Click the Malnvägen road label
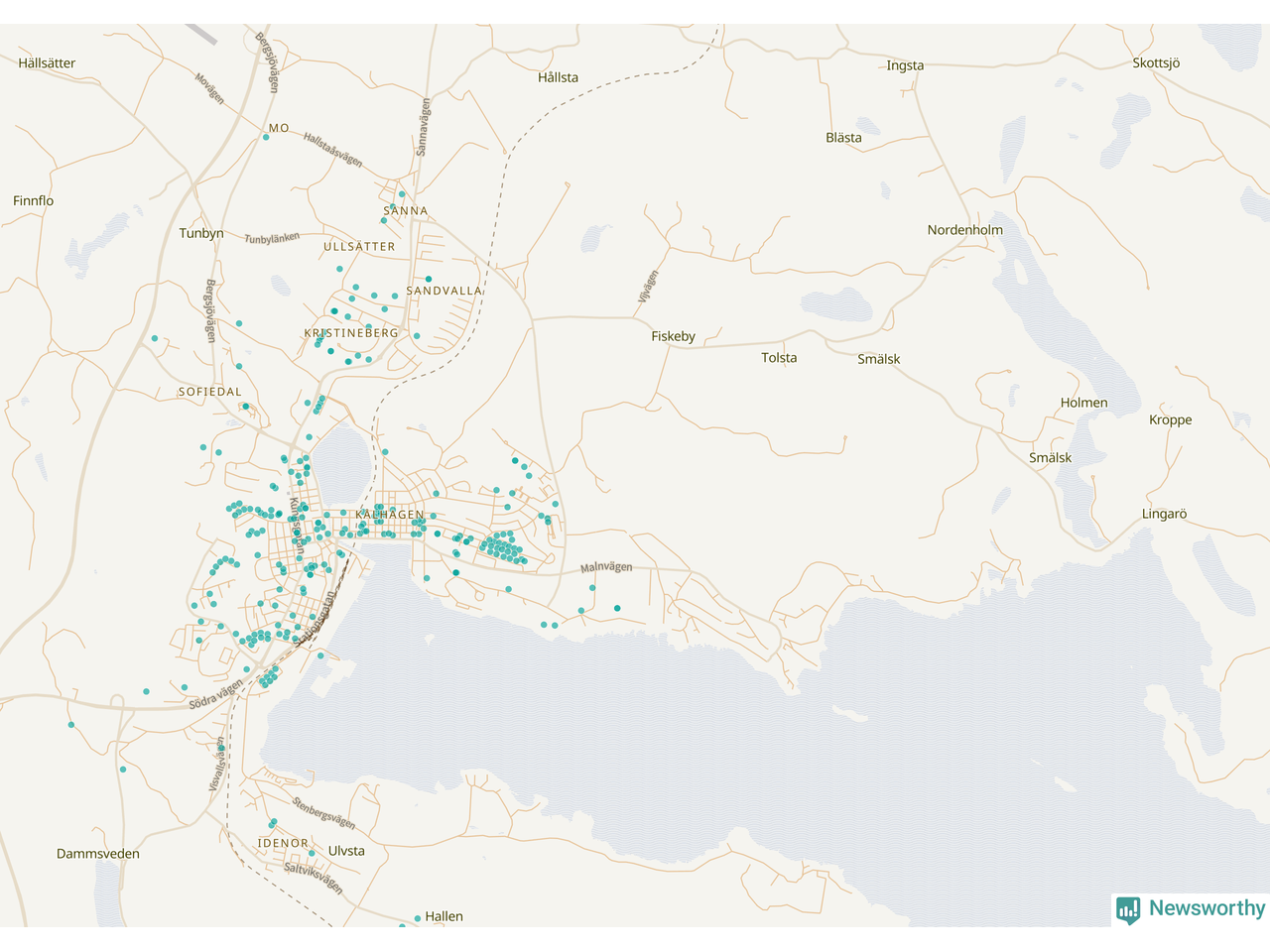Screen dimensions: 1270x952 point(606,568)
